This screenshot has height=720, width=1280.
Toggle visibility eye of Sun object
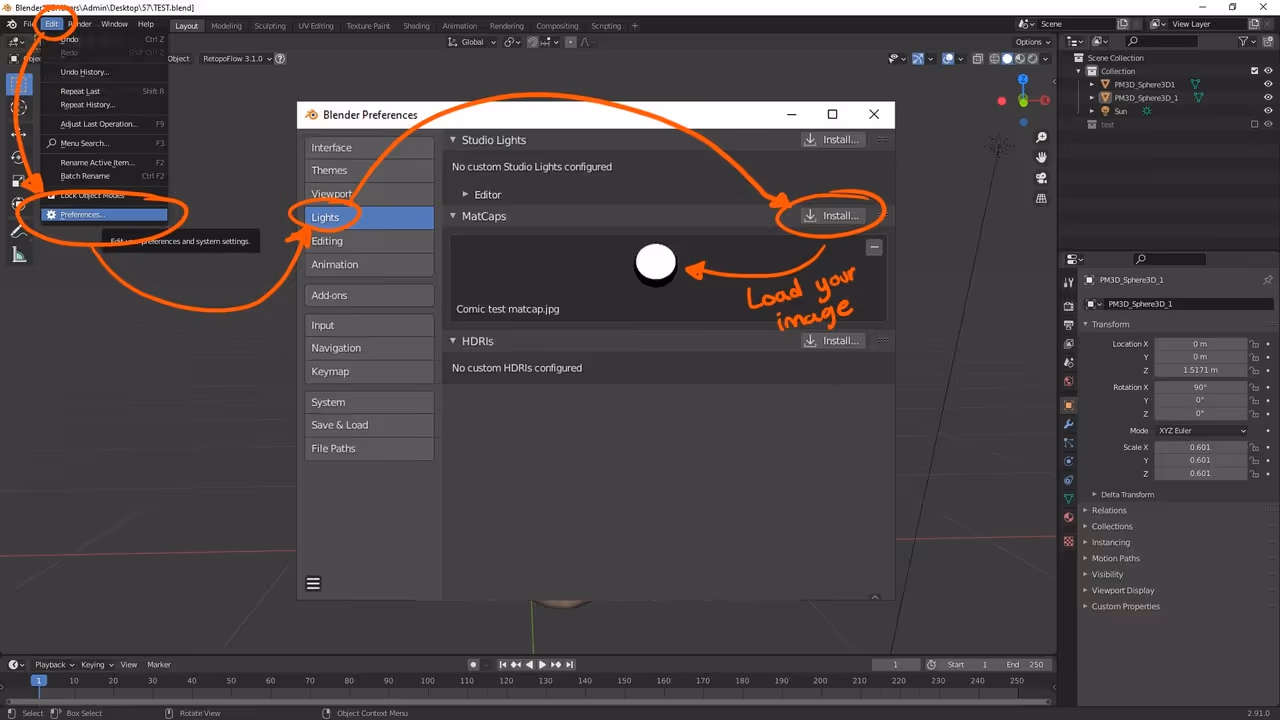(x=1268, y=111)
